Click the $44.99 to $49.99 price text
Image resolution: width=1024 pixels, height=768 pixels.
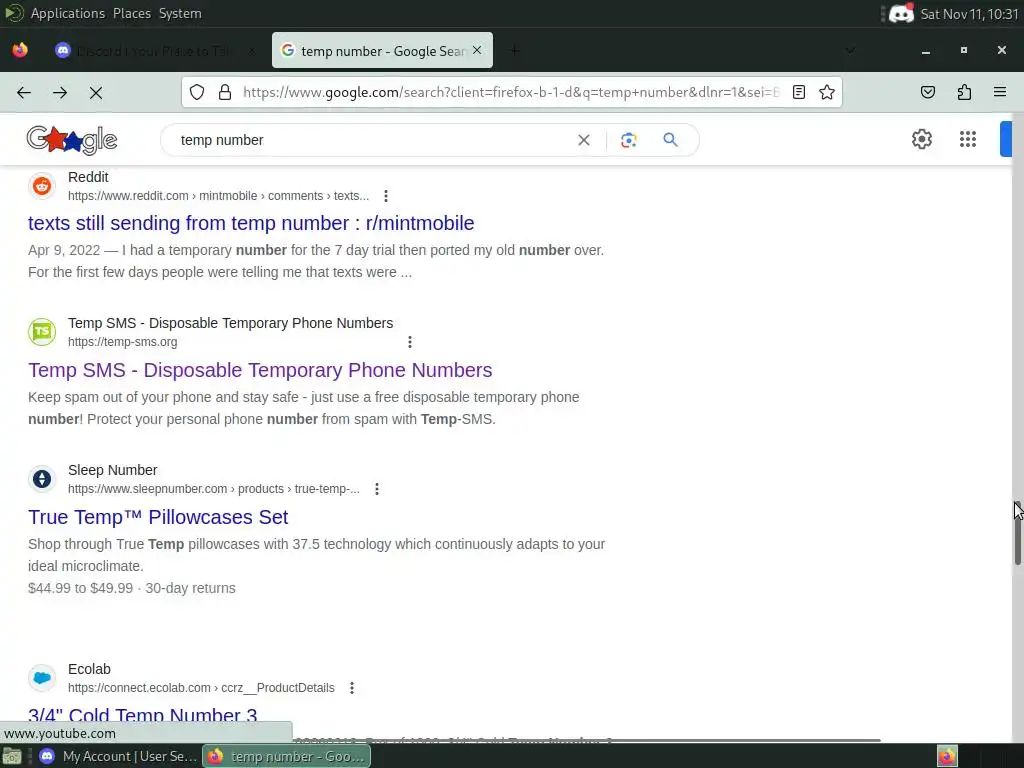click(x=80, y=588)
